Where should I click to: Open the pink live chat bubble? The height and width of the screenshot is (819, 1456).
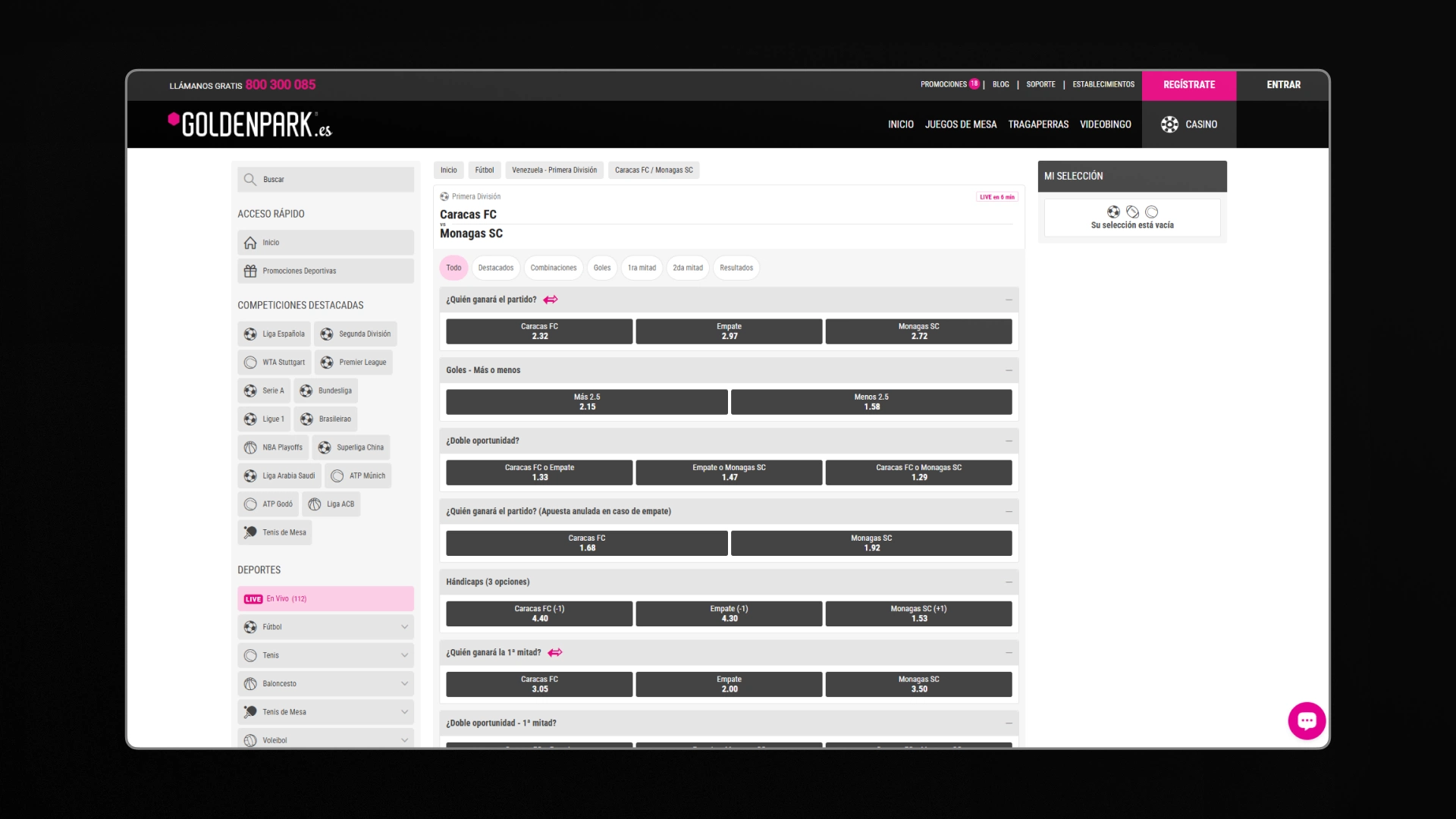click(x=1307, y=720)
